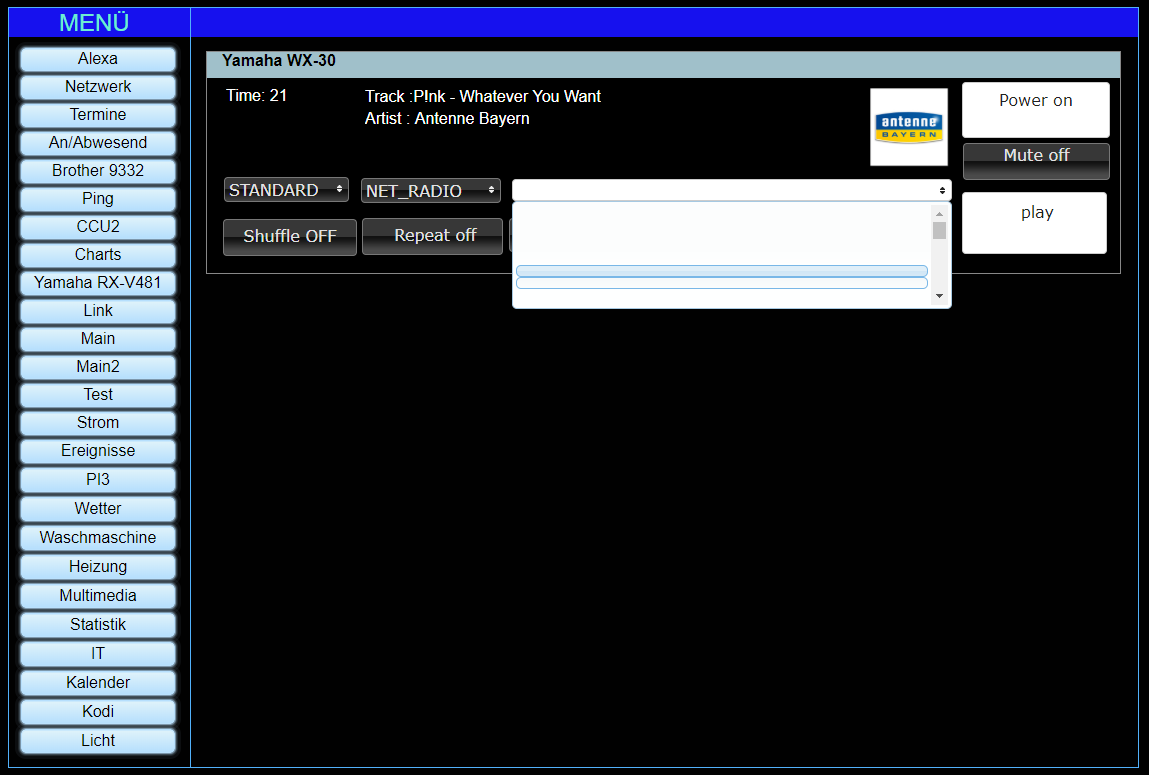Screen dimensions: 1149x775
Task: Click the 'Artist : Antenne Bayern' text
Action: point(447,119)
